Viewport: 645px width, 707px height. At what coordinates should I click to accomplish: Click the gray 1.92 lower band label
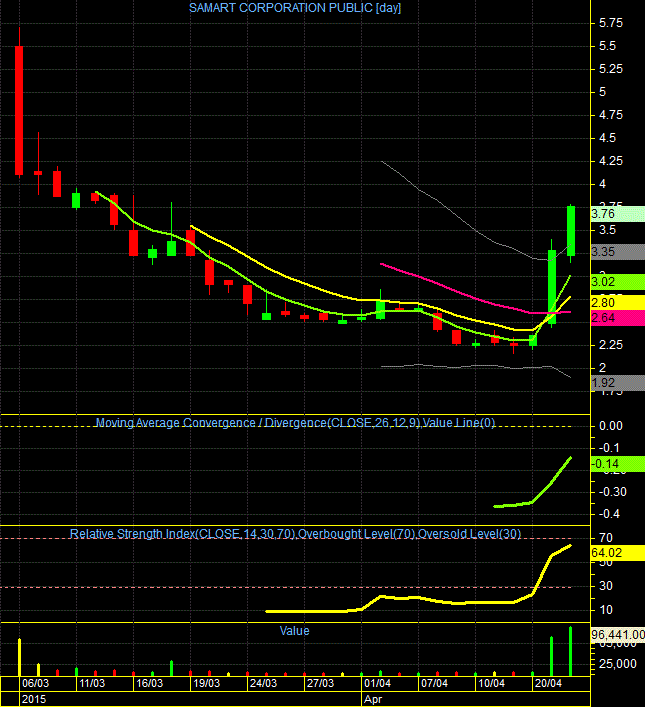click(x=617, y=383)
